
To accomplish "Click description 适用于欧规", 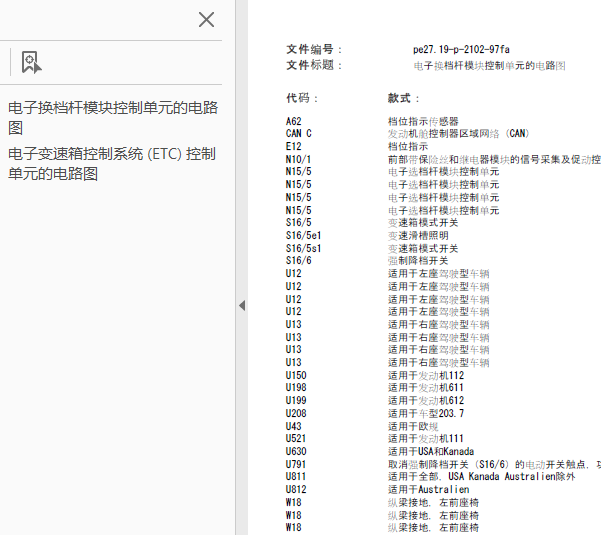I will (413, 426).
